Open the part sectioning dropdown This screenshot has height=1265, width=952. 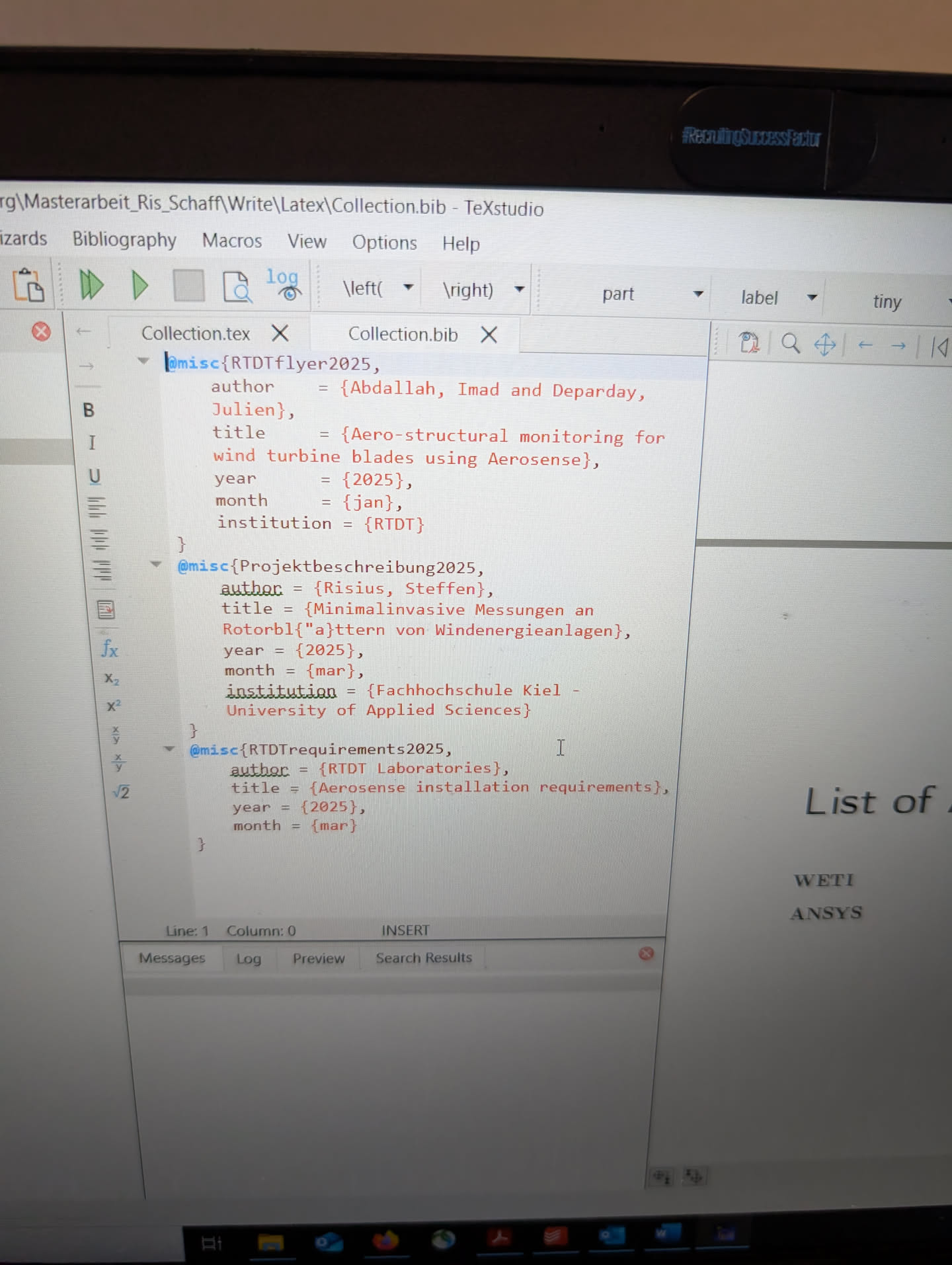[x=697, y=294]
